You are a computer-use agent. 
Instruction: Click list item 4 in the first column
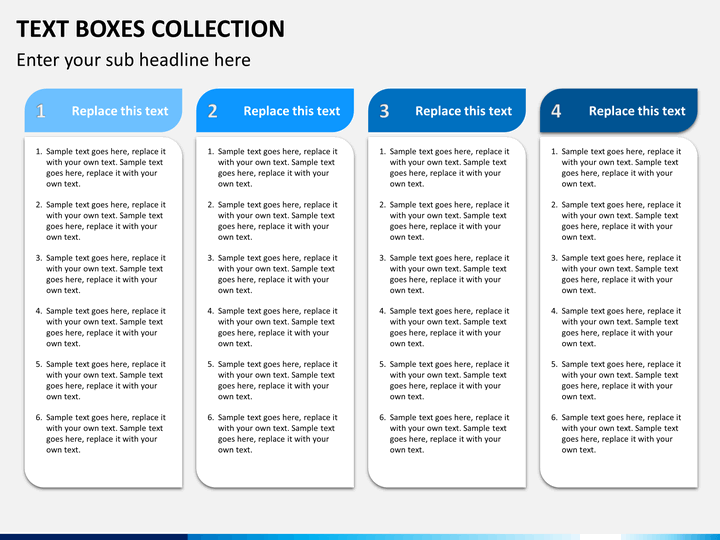(101, 327)
